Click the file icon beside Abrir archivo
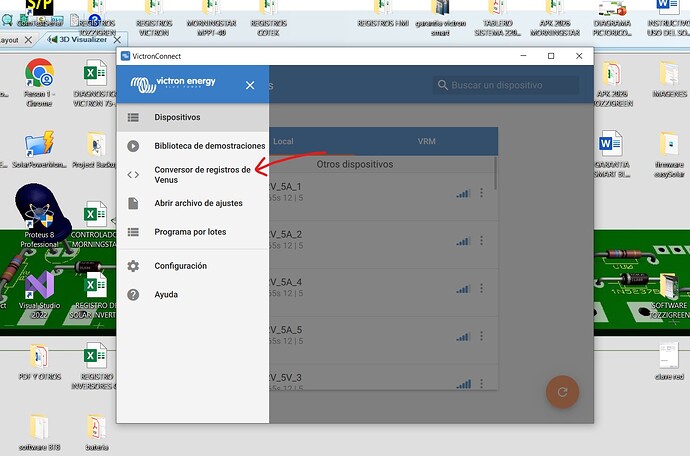 [x=133, y=203]
